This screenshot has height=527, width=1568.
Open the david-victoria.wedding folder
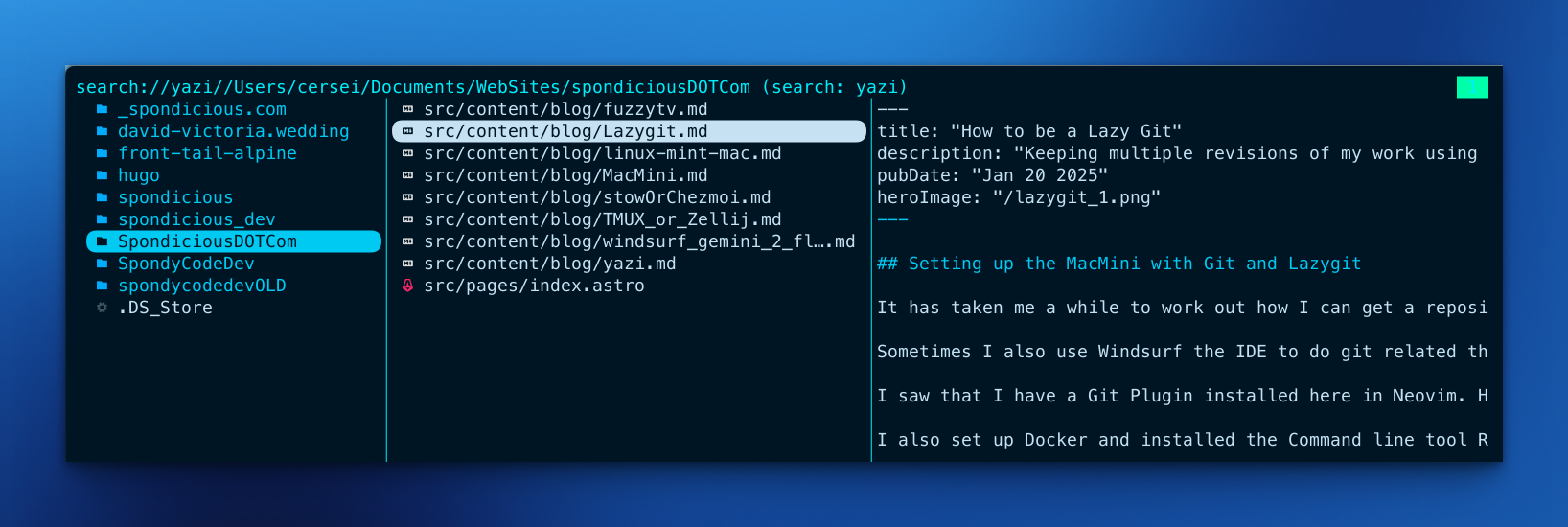(233, 131)
